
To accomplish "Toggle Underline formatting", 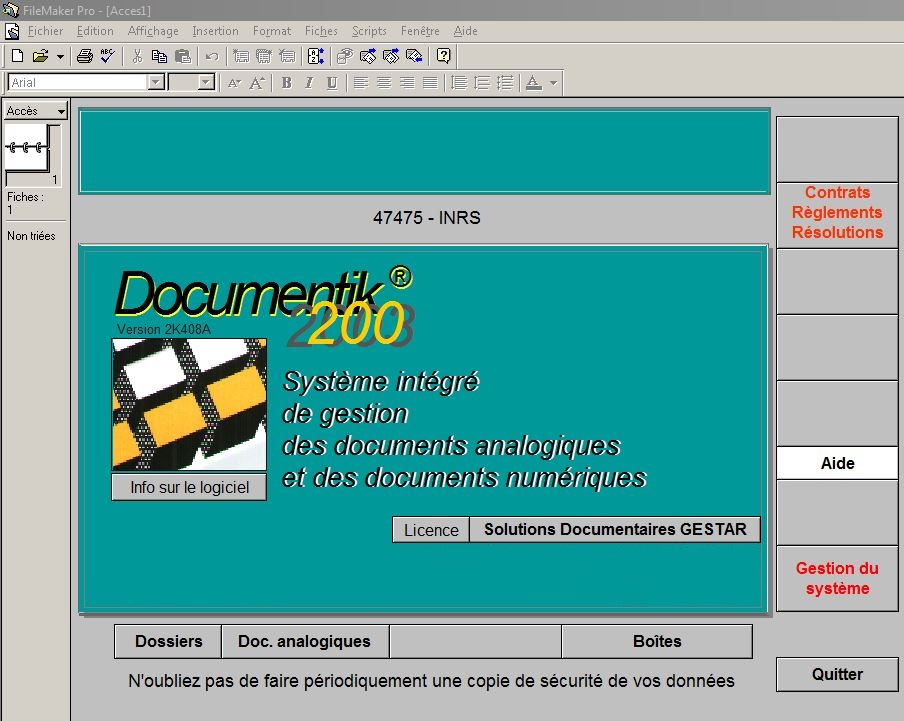I will coord(332,83).
